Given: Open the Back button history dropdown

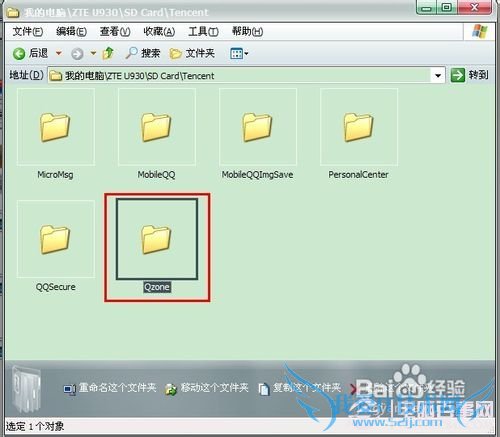Looking at the screenshot, I should [x=59, y=53].
